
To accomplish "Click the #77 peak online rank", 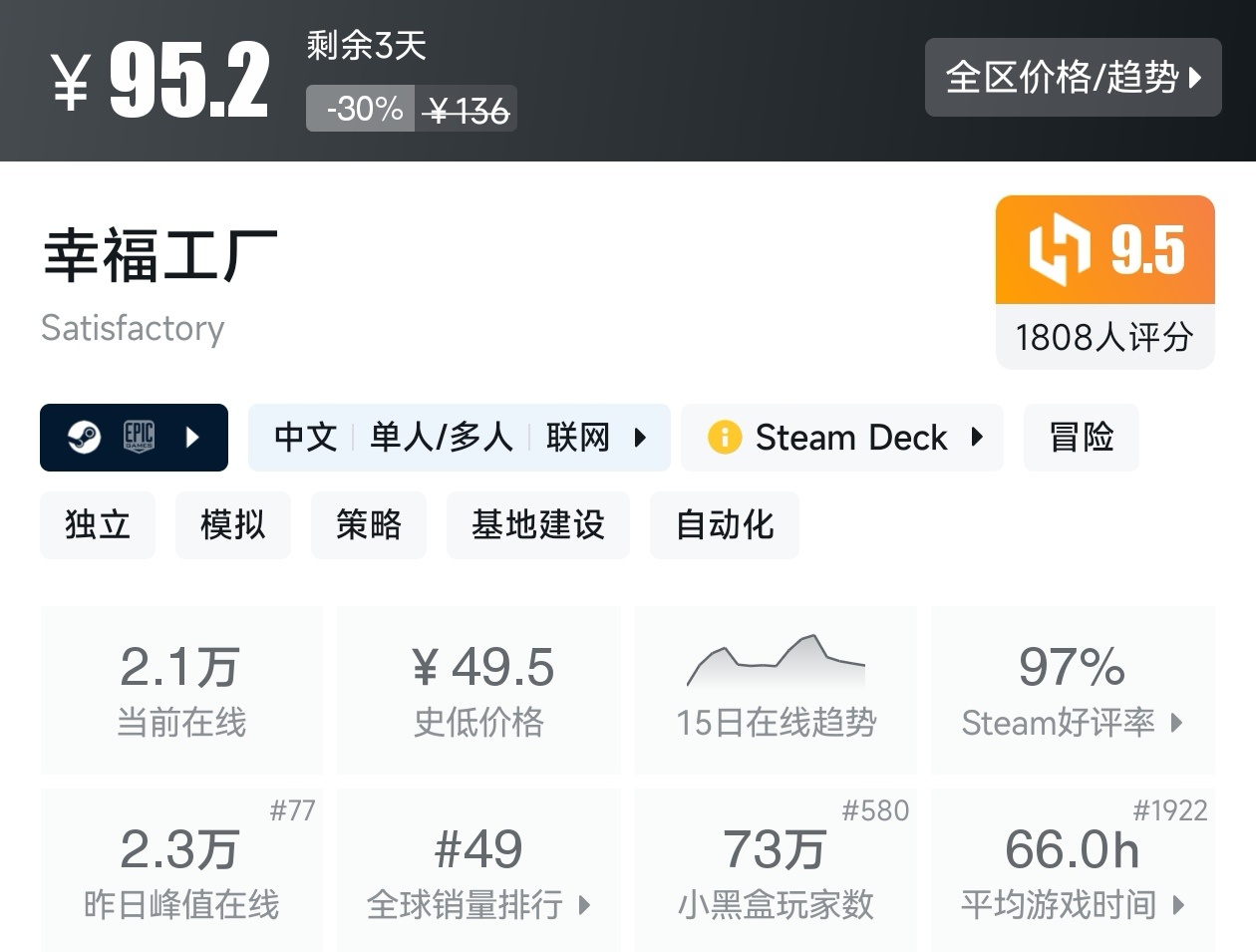I will (x=292, y=810).
